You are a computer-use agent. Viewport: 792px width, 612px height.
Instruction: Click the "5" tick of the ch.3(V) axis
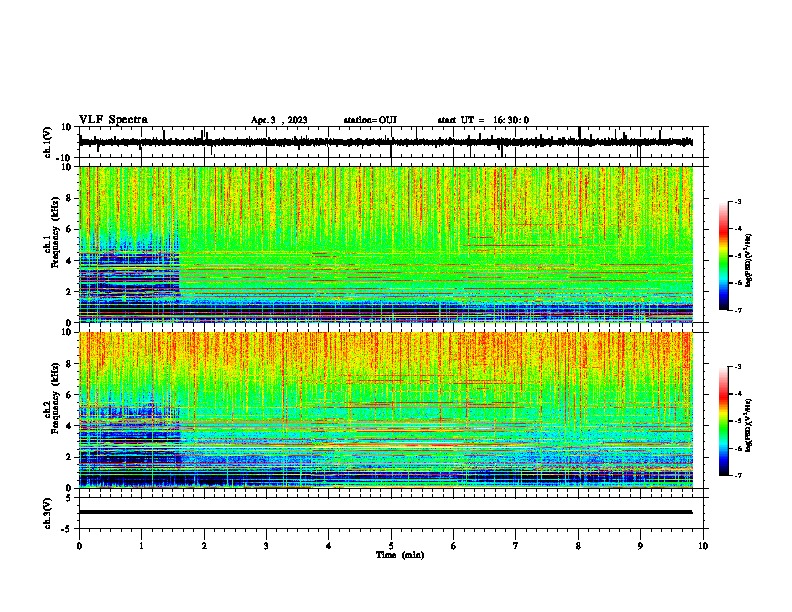pos(70,498)
